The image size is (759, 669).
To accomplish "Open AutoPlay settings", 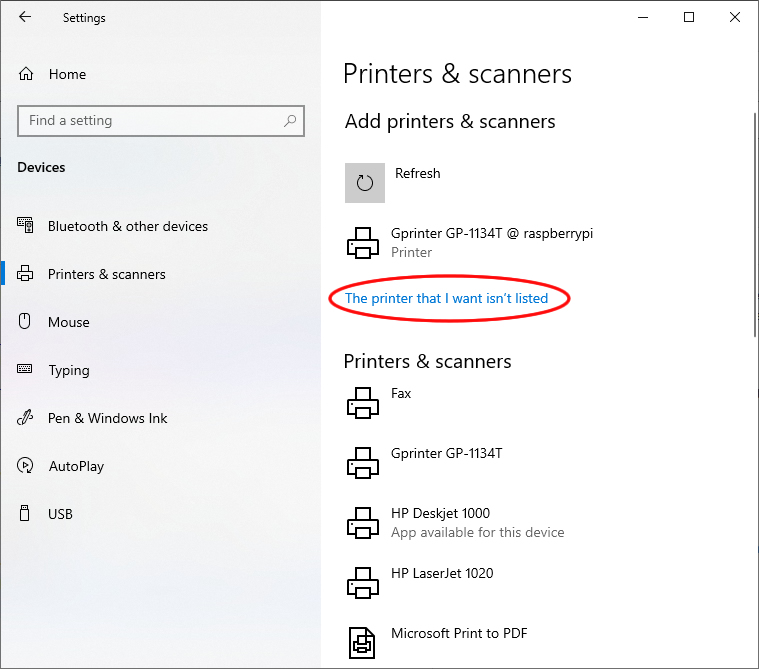I will pos(76,466).
